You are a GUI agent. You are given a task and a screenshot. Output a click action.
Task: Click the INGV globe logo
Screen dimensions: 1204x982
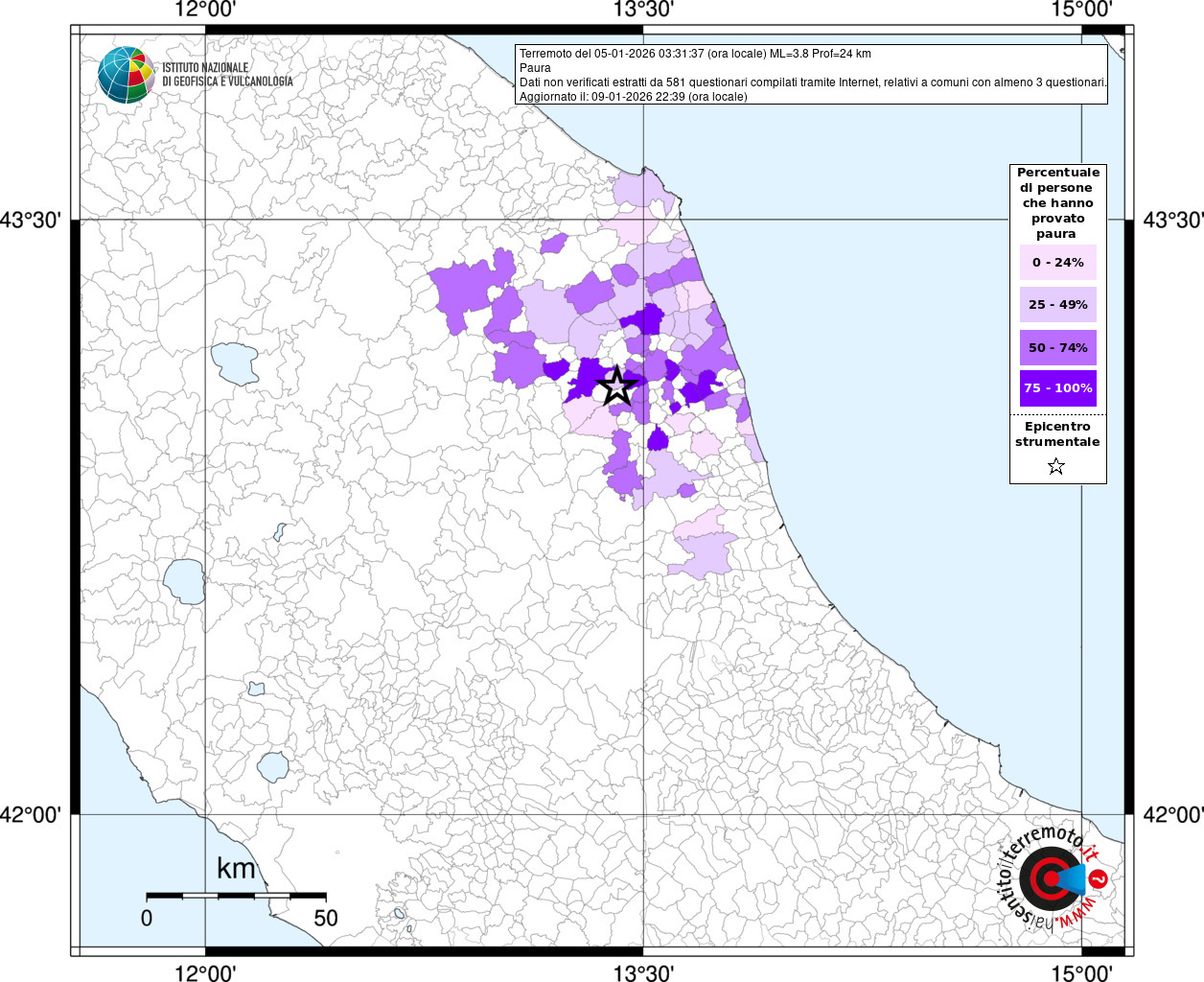coord(126,75)
